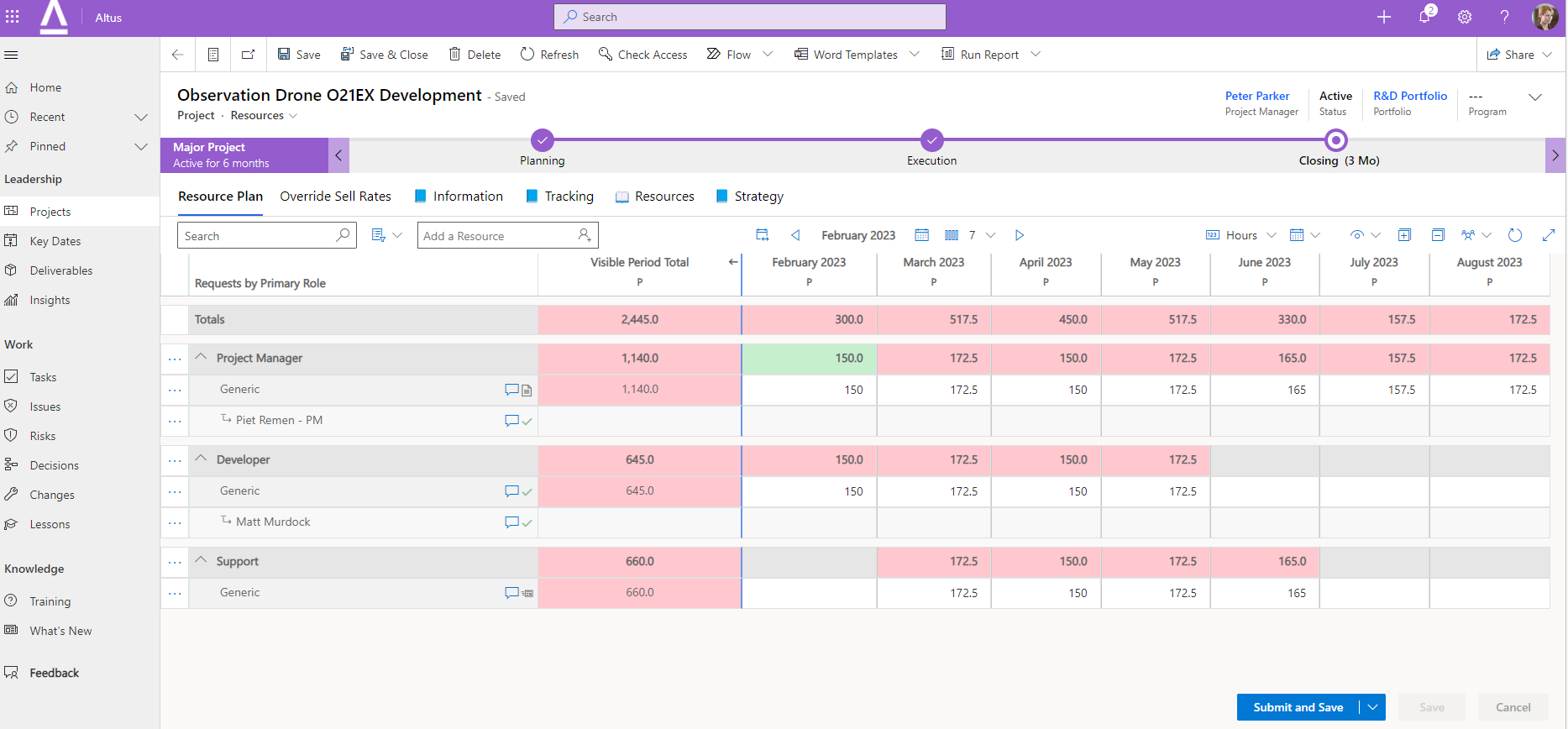The image size is (1568, 729).
Task: Open the notifications bell
Action: coord(1424,17)
